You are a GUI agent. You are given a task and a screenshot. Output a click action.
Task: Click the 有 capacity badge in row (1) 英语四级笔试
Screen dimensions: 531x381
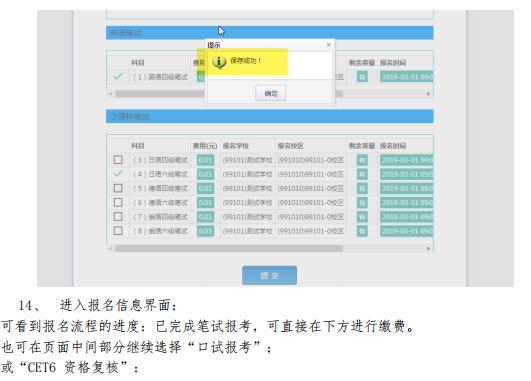pyautogui.click(x=362, y=77)
